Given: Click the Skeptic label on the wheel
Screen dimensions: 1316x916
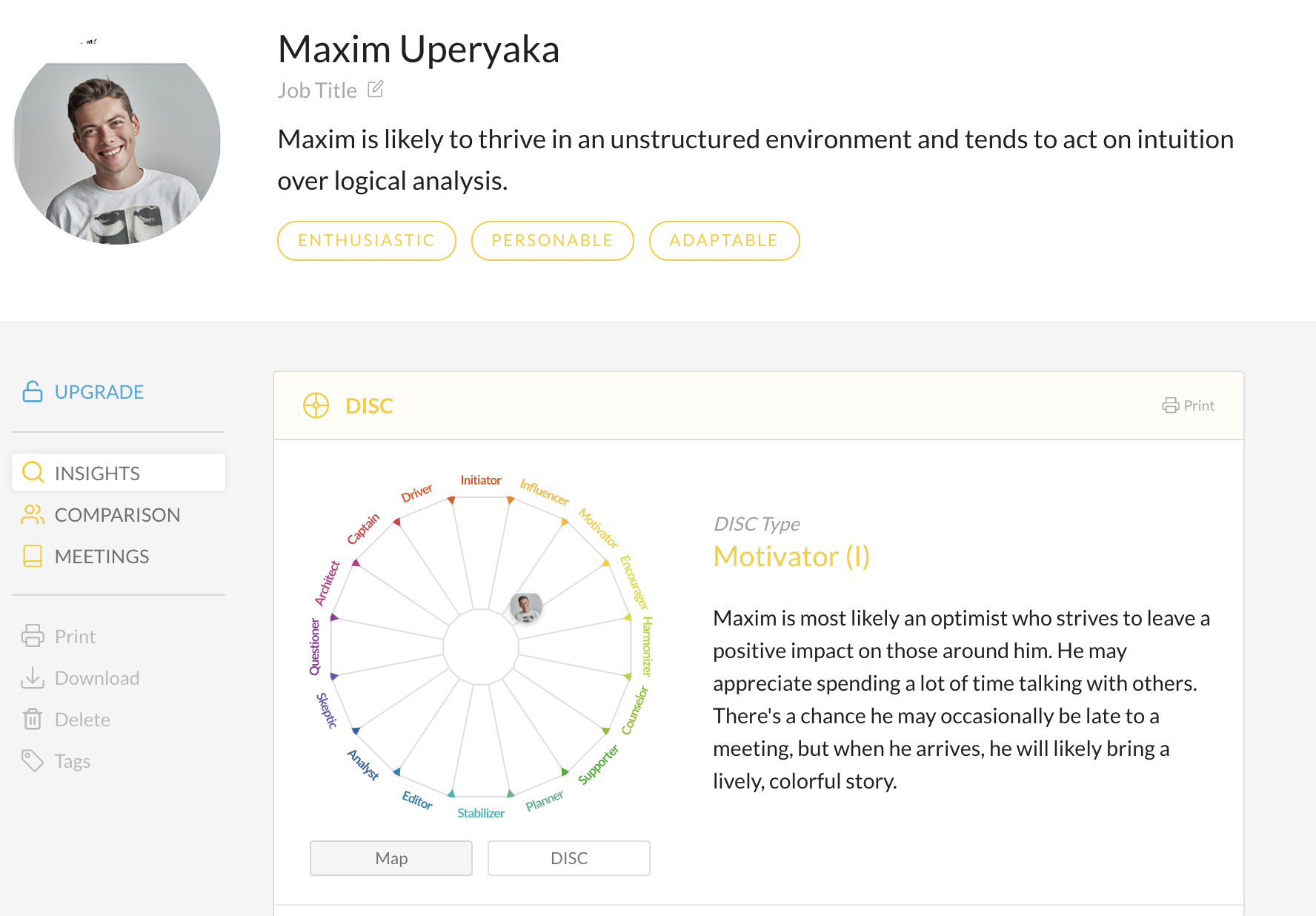Looking at the screenshot, I should coord(327,710).
